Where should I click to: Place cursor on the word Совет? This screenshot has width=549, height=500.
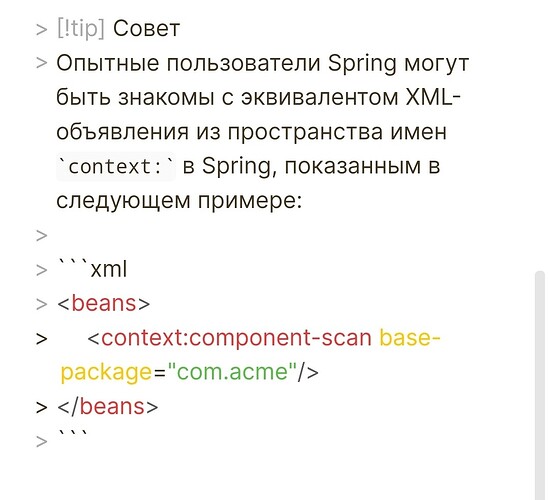146,28
